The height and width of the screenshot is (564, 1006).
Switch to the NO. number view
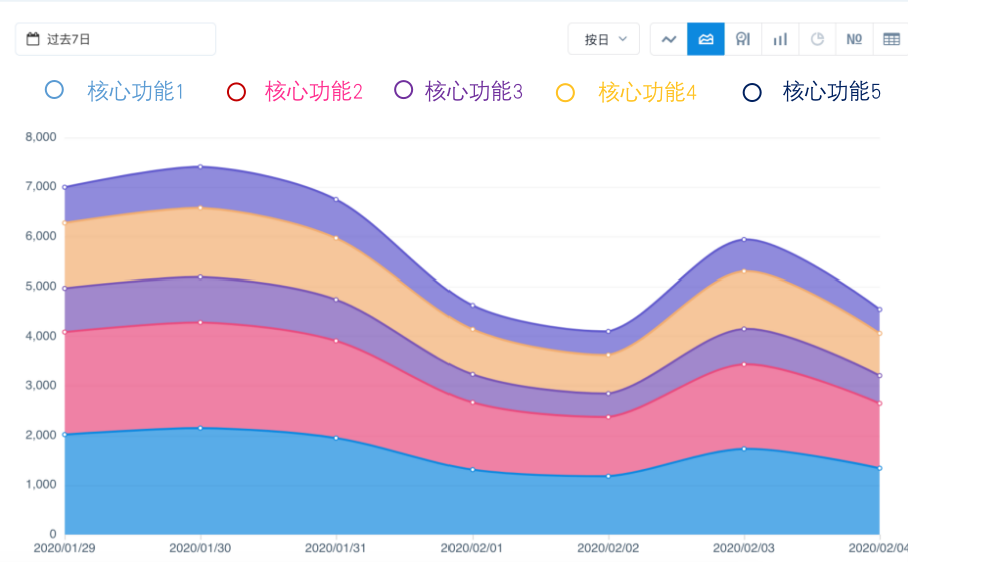(x=854, y=39)
